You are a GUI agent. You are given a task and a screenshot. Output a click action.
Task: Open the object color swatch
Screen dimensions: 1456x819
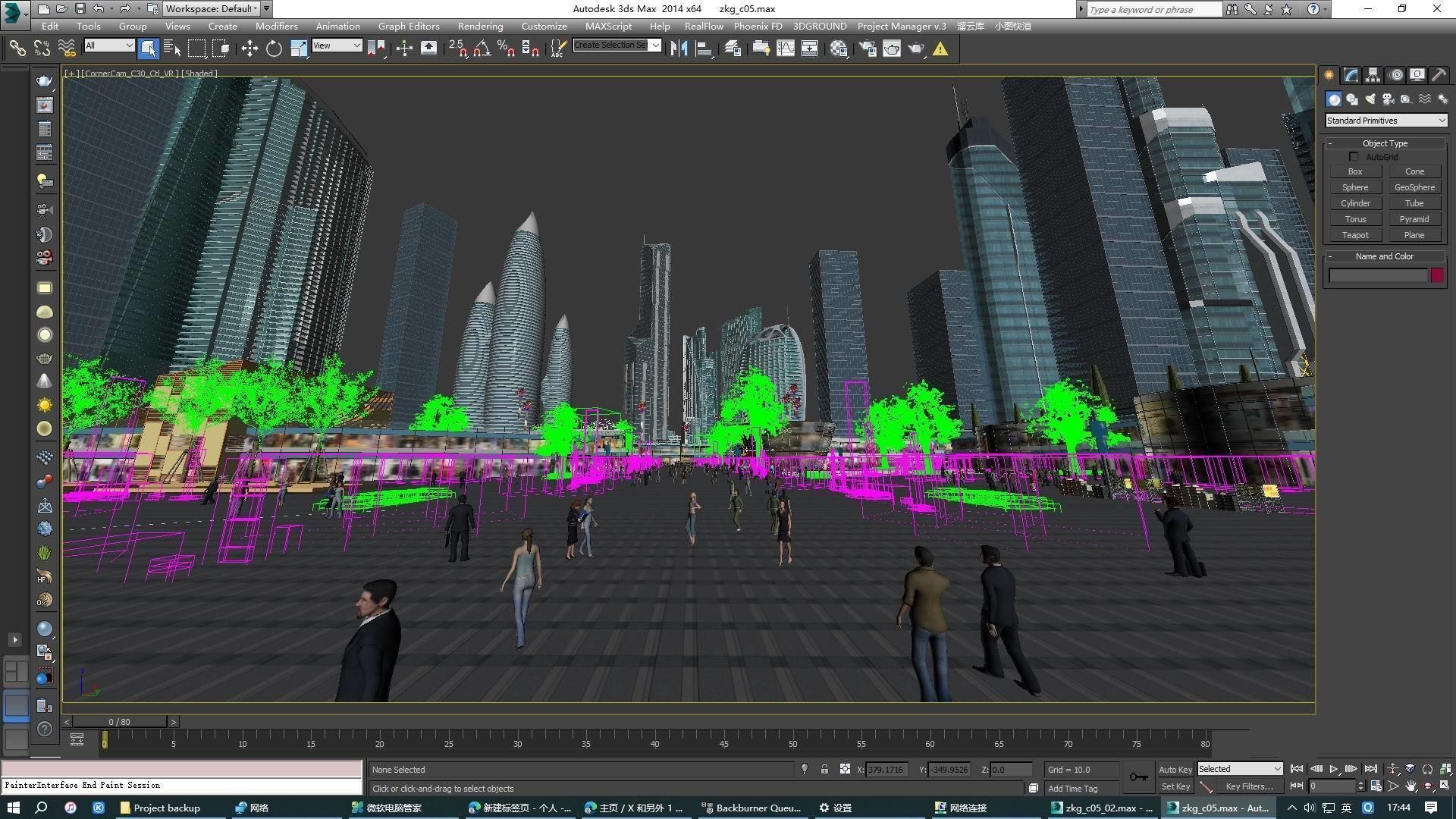[x=1437, y=275]
